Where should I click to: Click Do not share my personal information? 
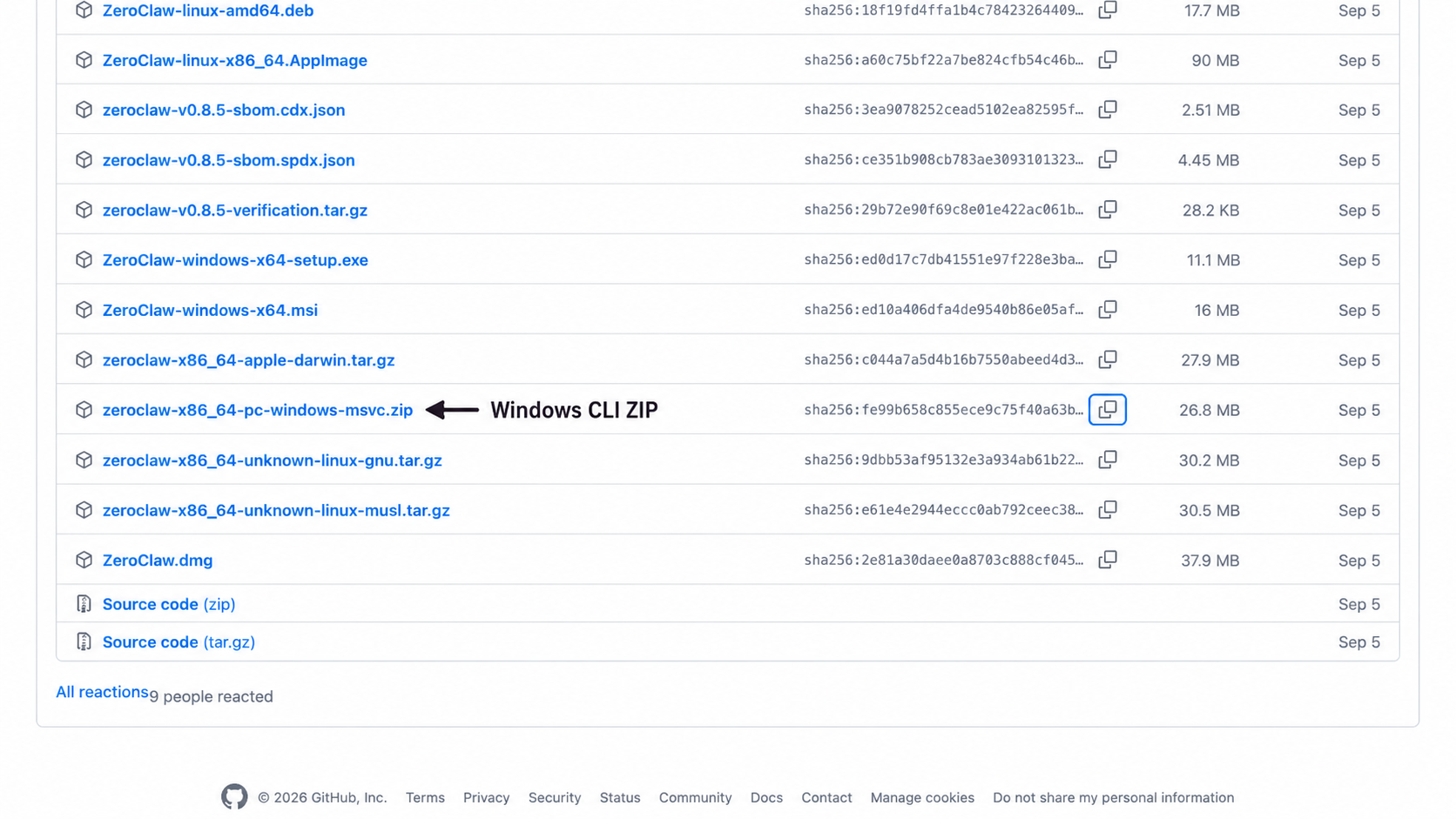coord(1113,797)
